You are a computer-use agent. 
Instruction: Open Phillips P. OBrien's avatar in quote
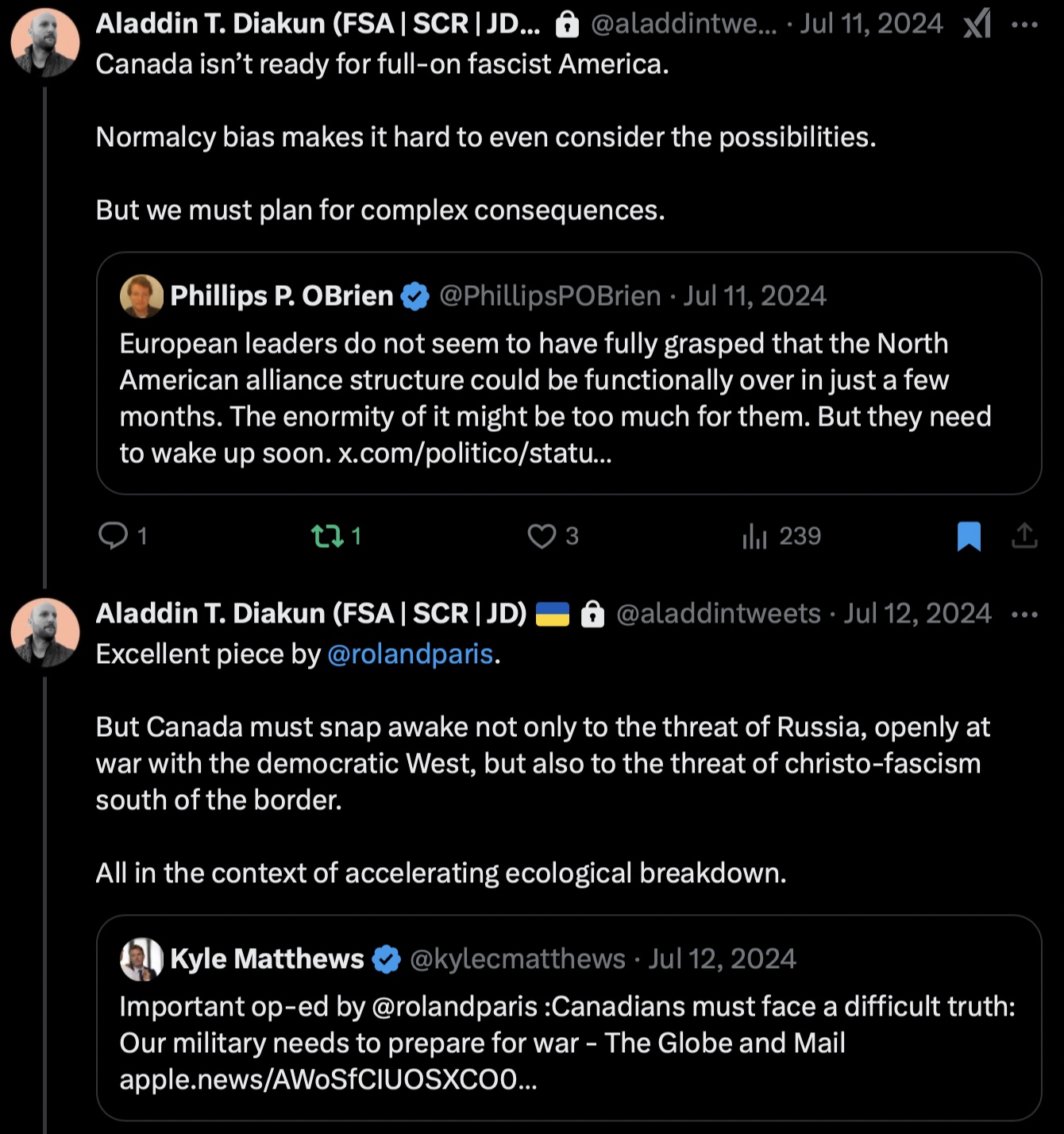pos(141,296)
